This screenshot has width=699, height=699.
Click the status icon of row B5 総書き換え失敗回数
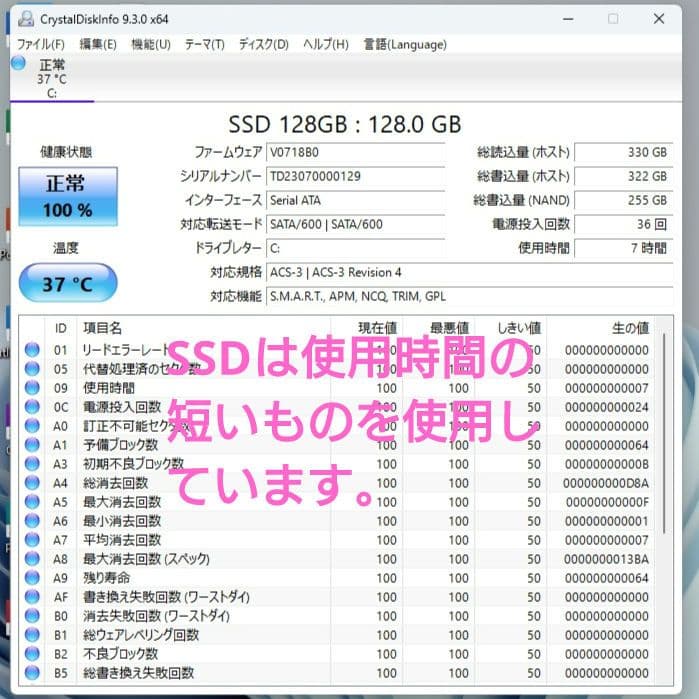pyautogui.click(x=32, y=673)
